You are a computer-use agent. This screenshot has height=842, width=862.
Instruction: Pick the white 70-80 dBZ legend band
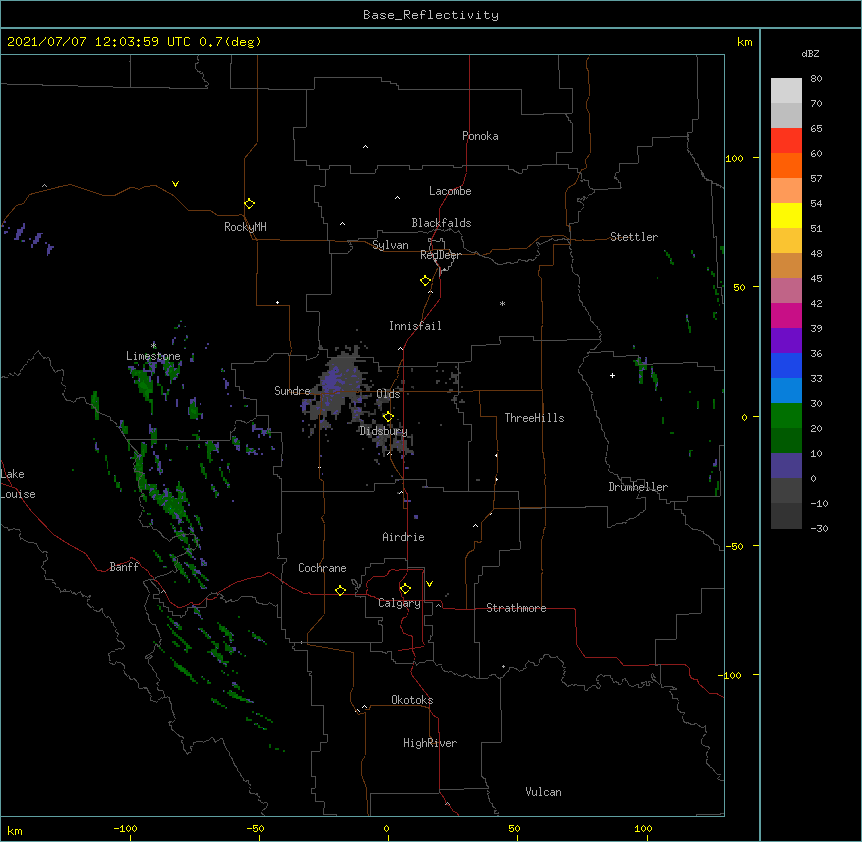tap(786, 90)
